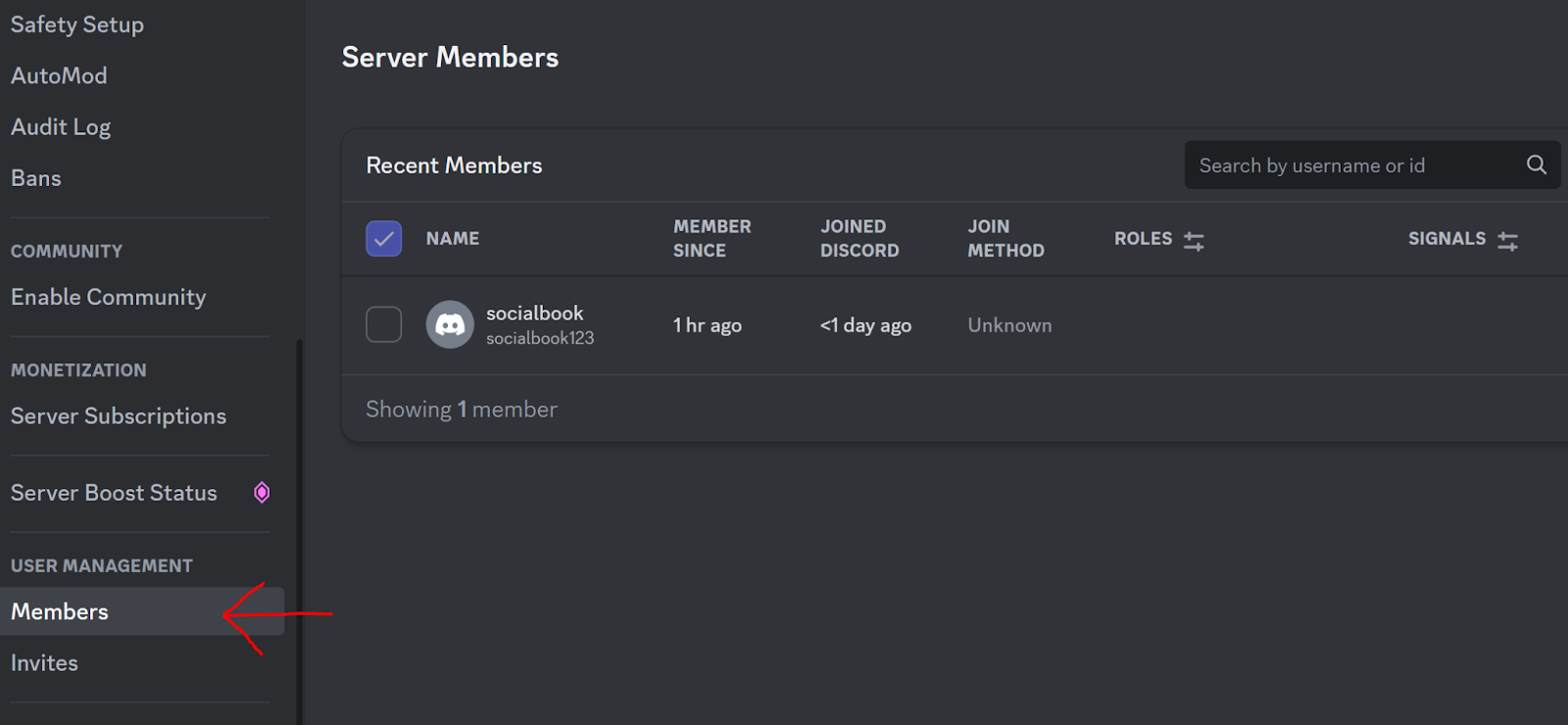Open the Signals filter icon
The height and width of the screenshot is (725, 1568).
1507,240
